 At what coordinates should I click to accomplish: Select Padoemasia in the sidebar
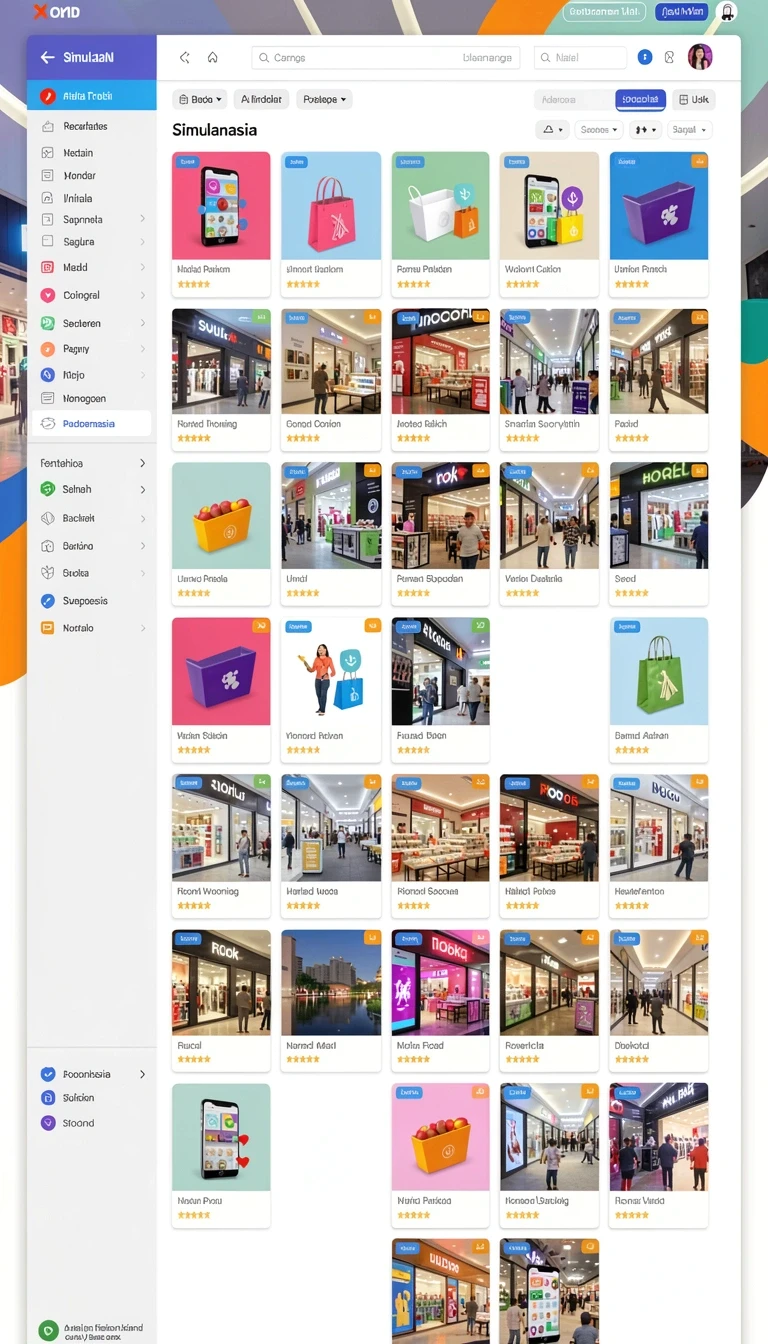click(x=92, y=424)
